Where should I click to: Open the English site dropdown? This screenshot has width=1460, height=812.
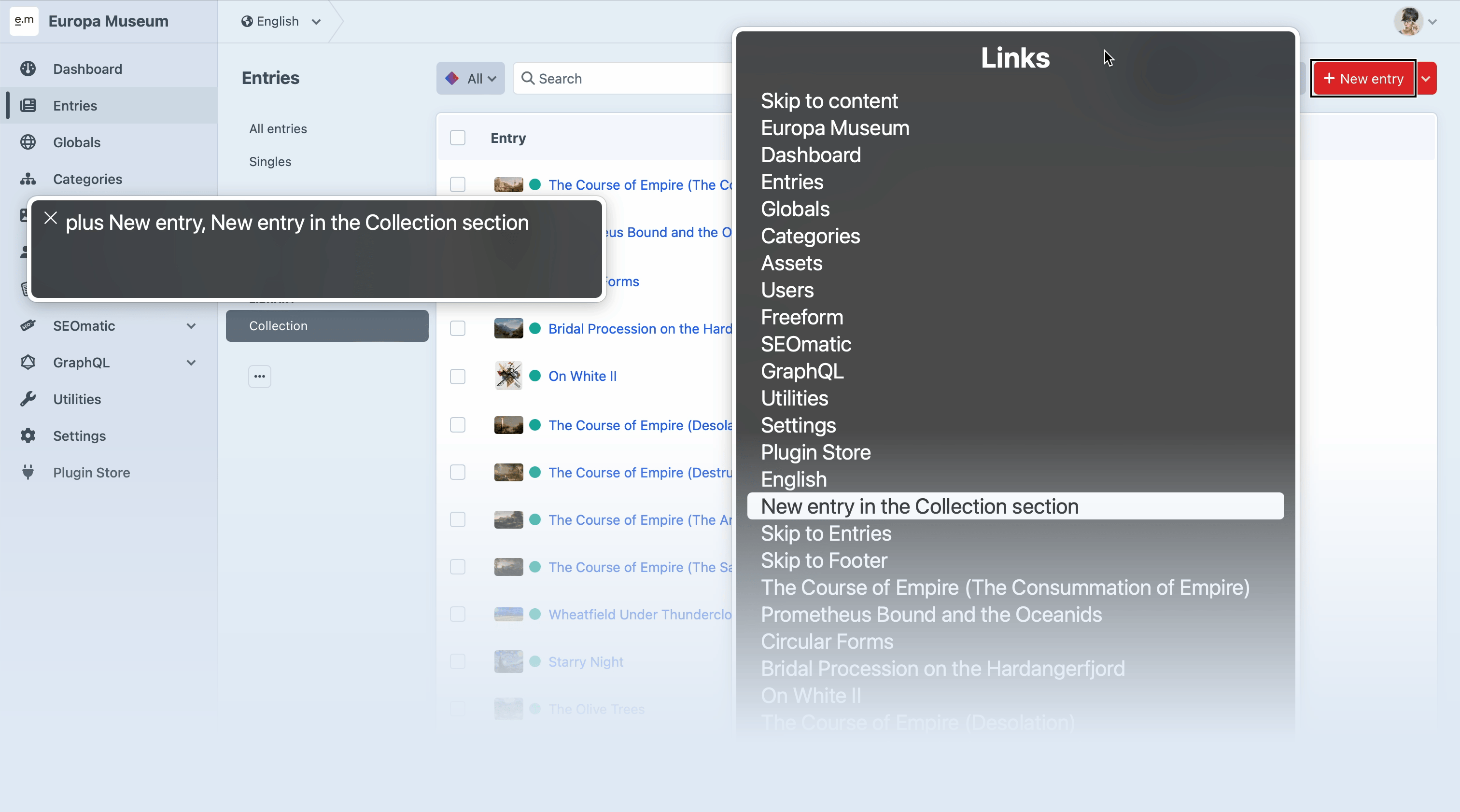pos(281,22)
